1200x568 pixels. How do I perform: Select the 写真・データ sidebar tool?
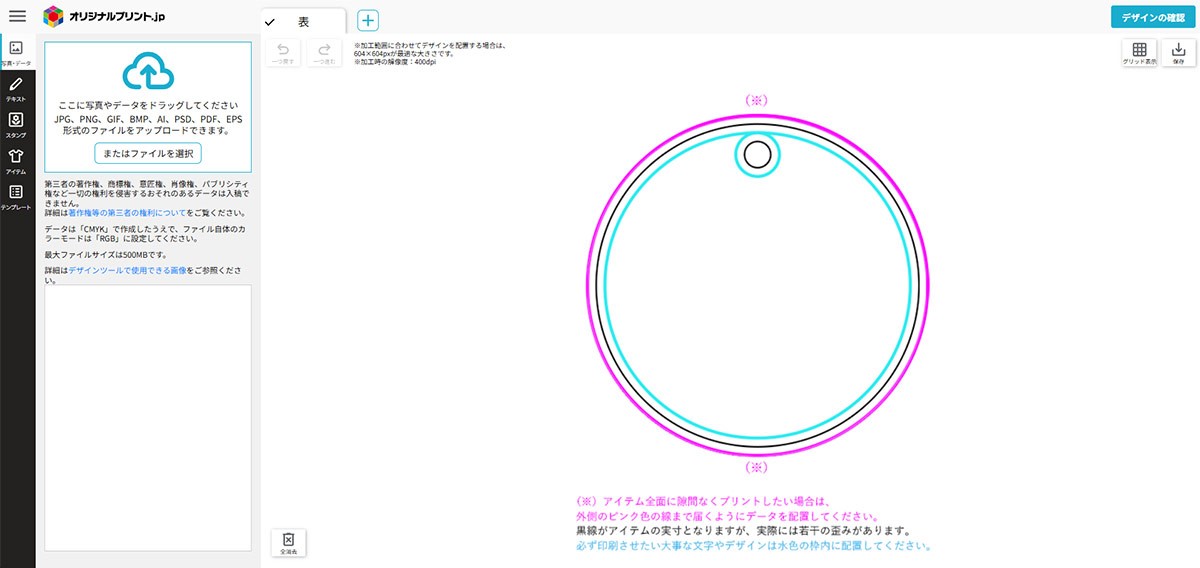[x=17, y=51]
